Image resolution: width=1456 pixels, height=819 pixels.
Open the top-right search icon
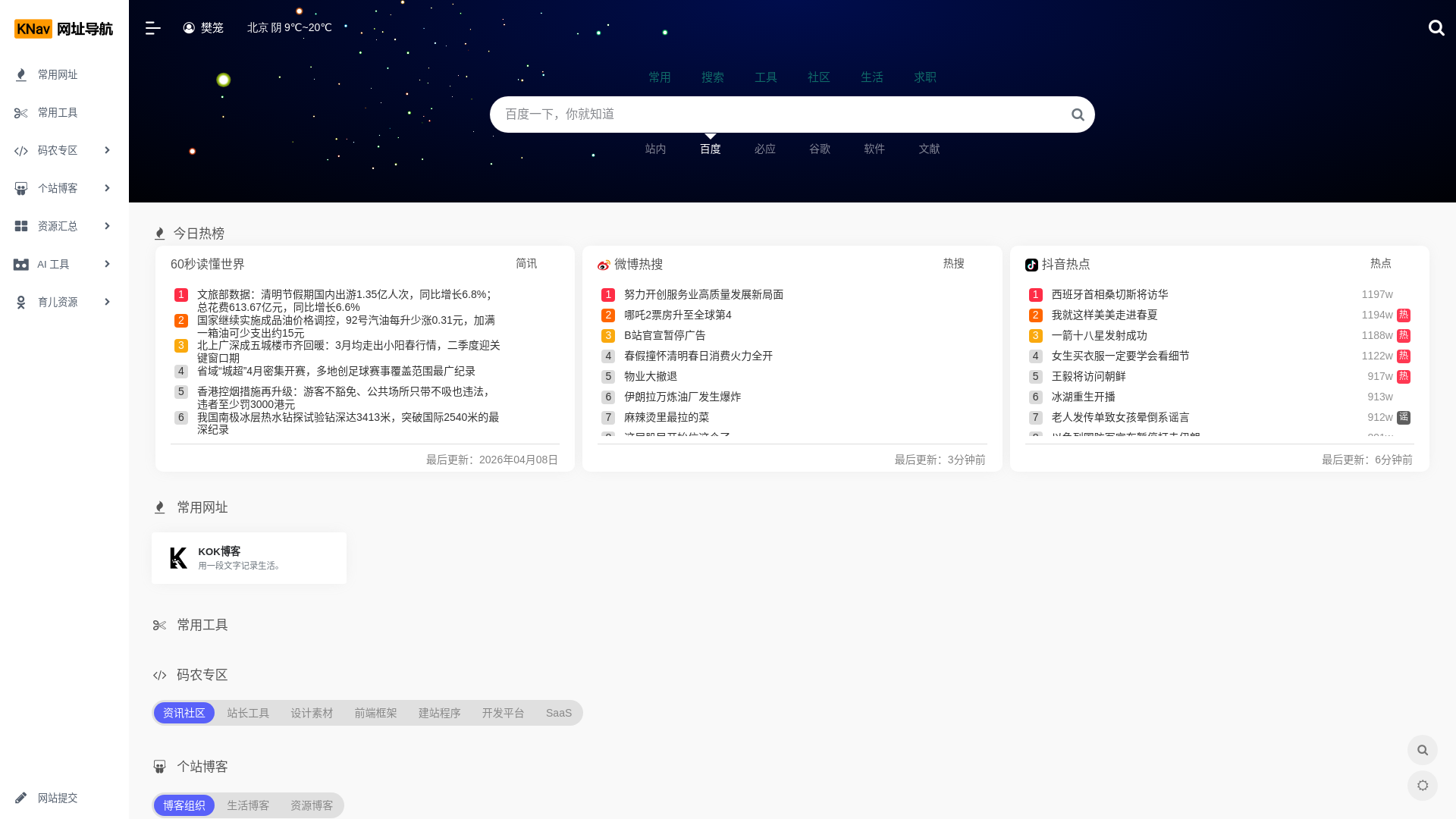[x=1436, y=28]
